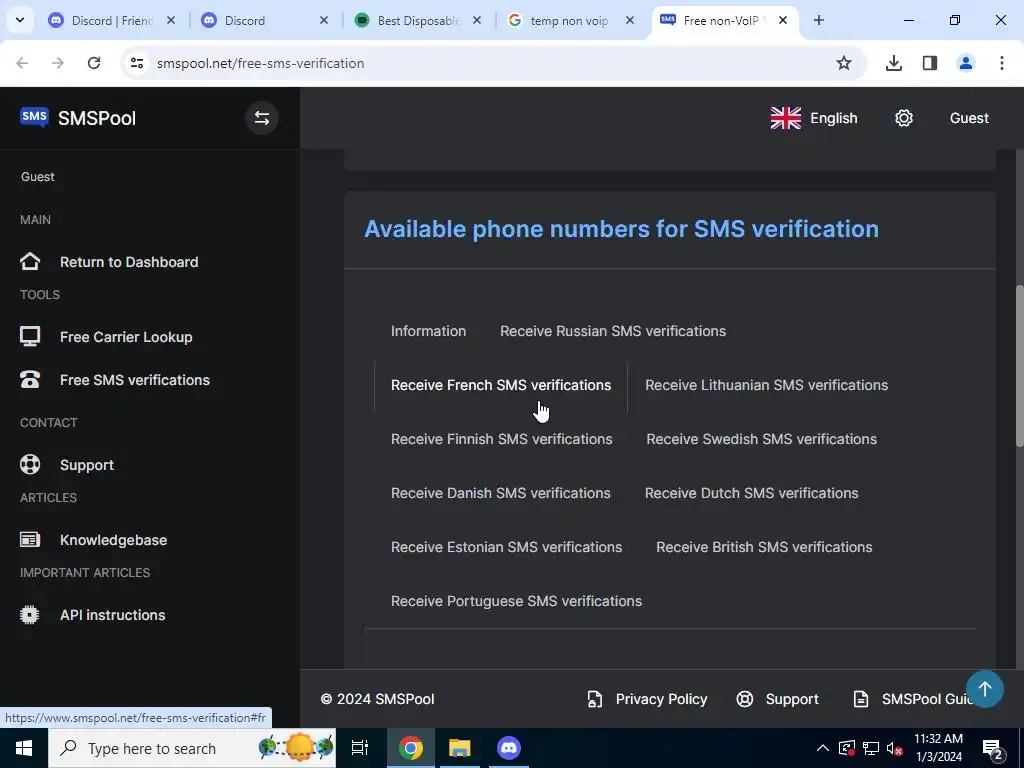Viewport: 1024px width, 768px height.
Task: Open the settings gear in the header
Action: (904, 118)
